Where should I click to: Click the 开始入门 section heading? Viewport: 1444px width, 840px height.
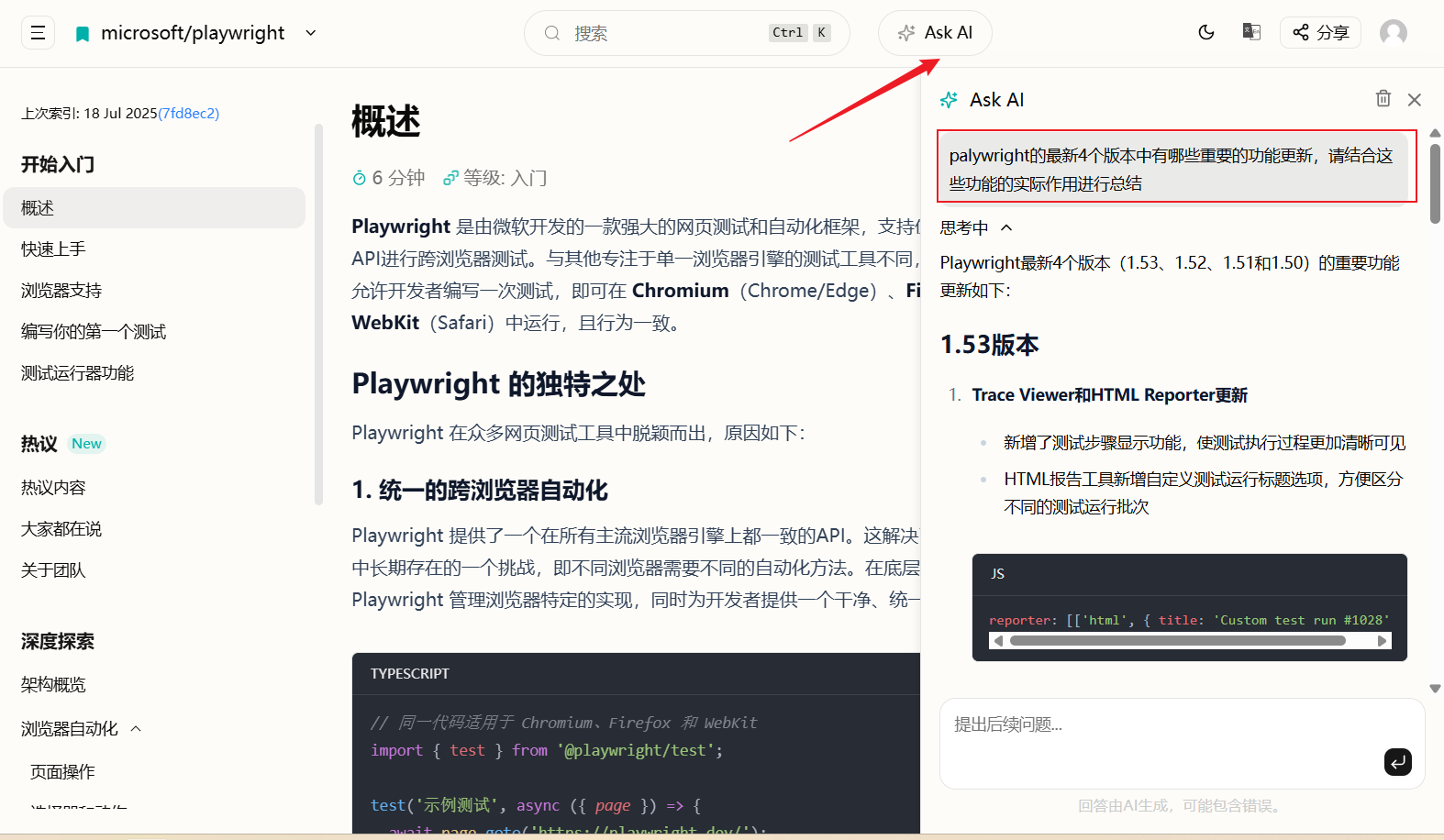58,165
